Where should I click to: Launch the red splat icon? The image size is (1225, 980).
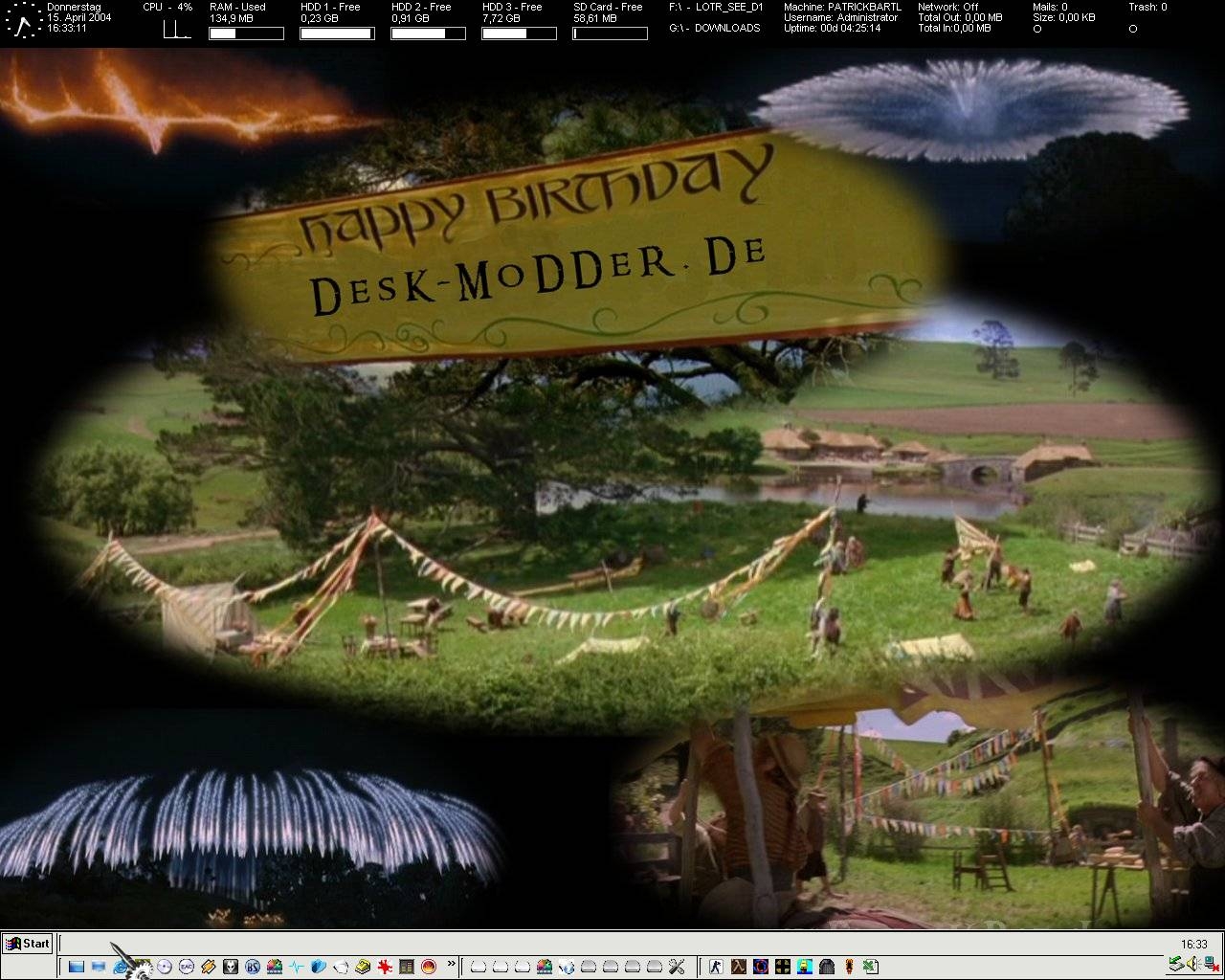pos(384,967)
